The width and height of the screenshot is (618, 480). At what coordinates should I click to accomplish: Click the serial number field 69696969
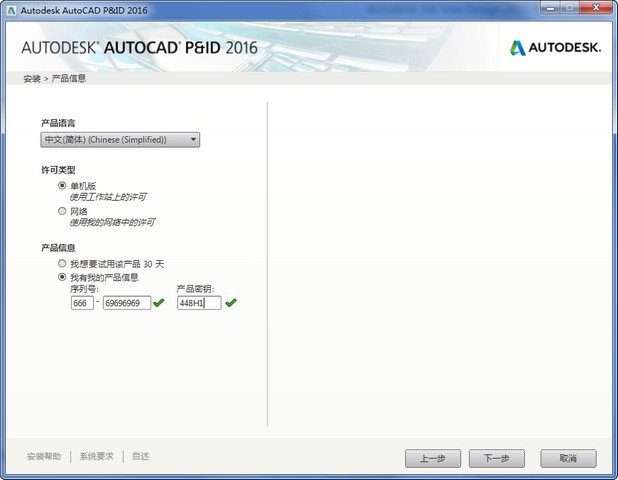[127, 303]
